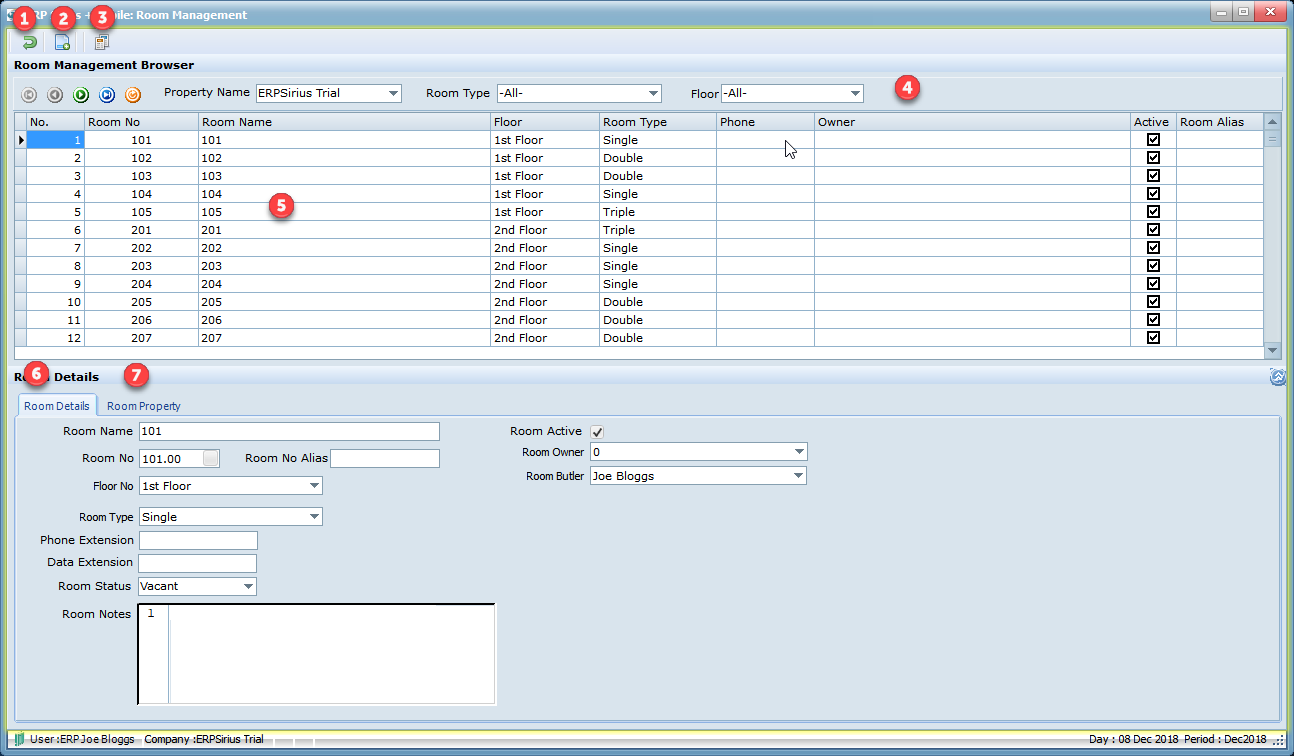Switch to the Room Property tab
This screenshot has width=1294, height=756.
144,406
